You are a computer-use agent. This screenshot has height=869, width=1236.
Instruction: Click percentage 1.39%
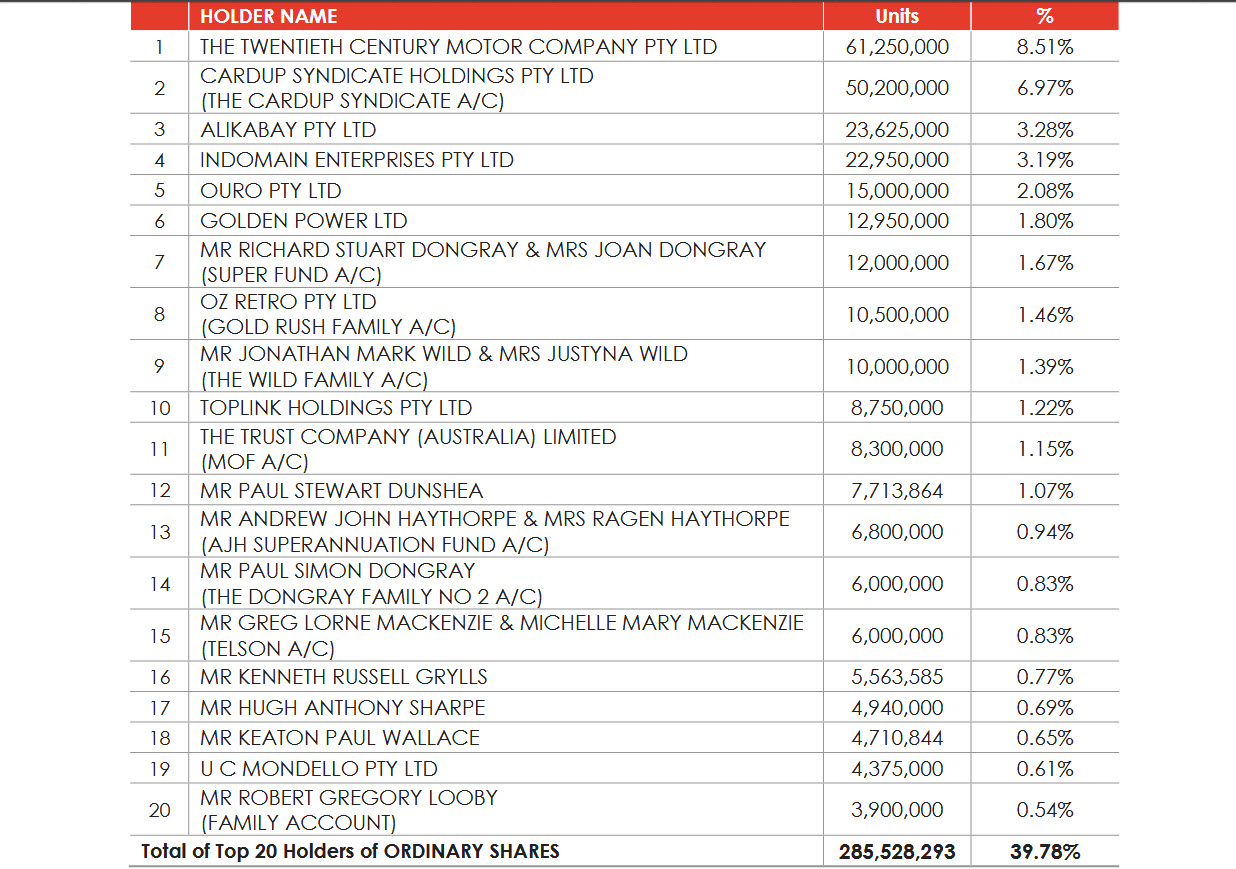[1045, 367]
